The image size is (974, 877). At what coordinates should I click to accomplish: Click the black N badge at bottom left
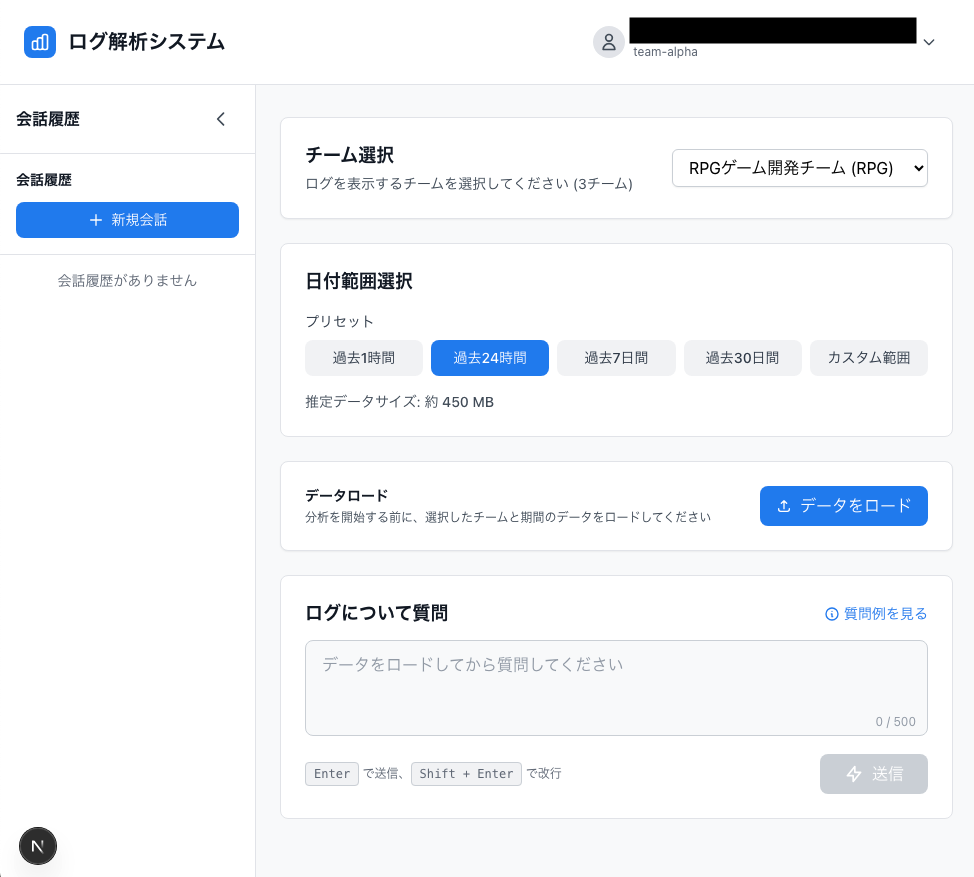click(38, 846)
